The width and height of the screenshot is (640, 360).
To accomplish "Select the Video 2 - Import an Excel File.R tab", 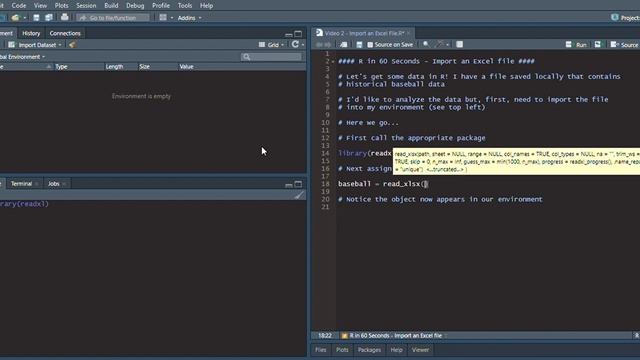I will pos(364,33).
